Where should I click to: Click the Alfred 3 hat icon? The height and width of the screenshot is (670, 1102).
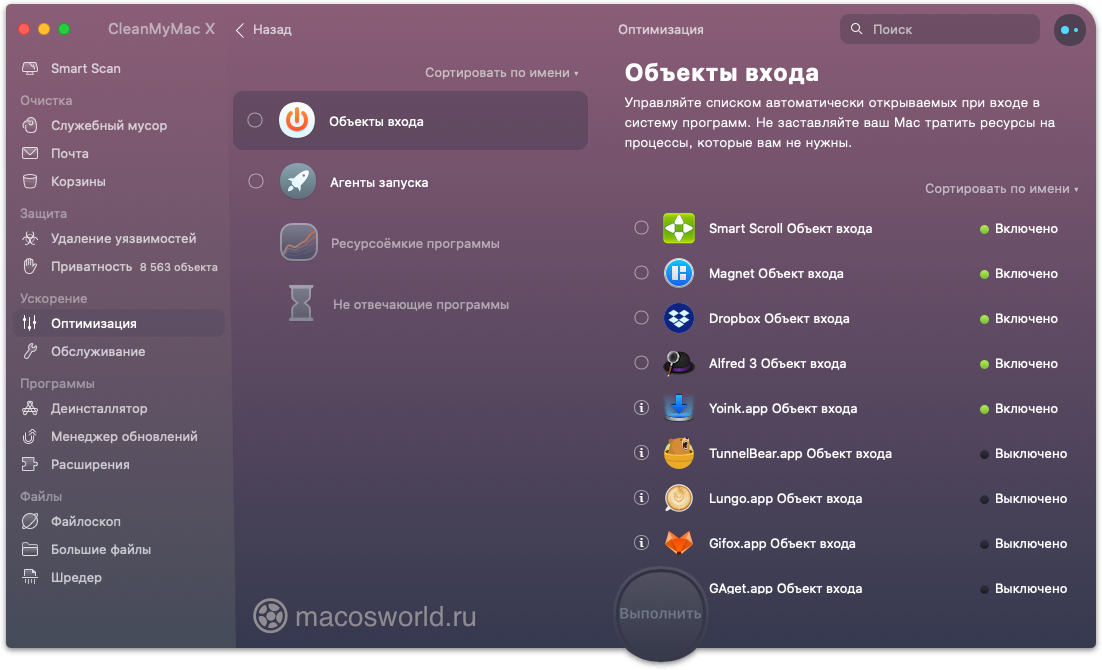[x=679, y=363]
